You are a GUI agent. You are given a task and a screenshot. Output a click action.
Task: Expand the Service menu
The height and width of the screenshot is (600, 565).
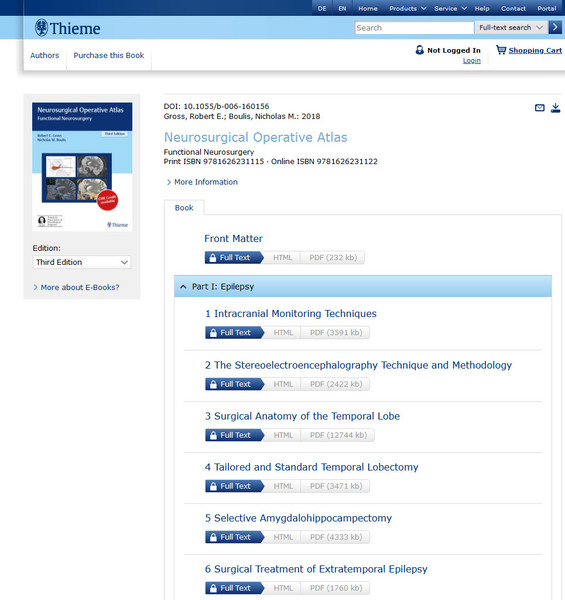(x=450, y=8)
